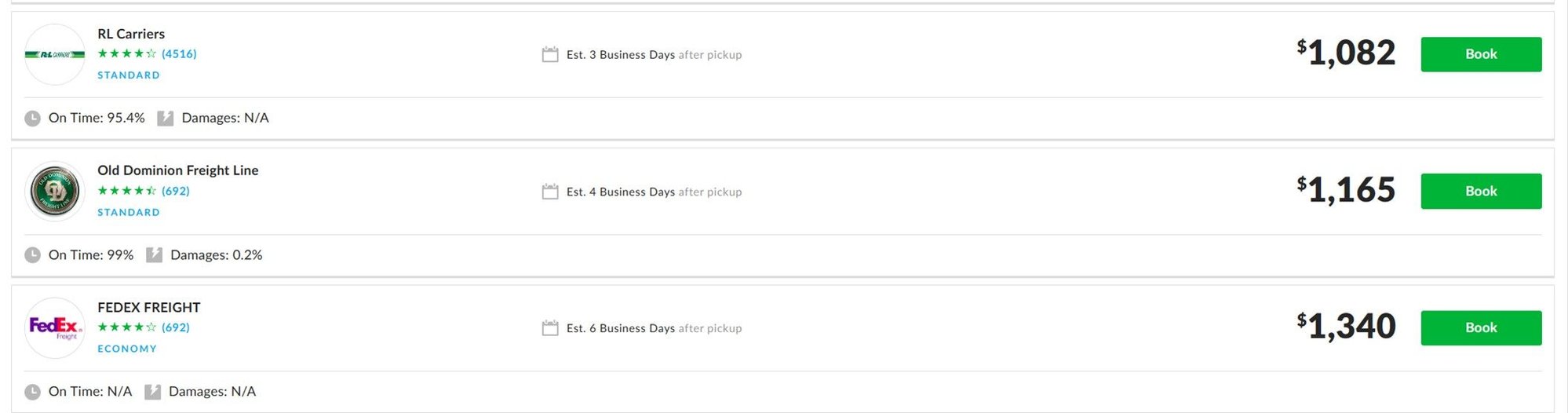Screen dimensions: 1568x413
Task: Click calendar icon for RL Carriers estimate
Action: (x=550, y=54)
